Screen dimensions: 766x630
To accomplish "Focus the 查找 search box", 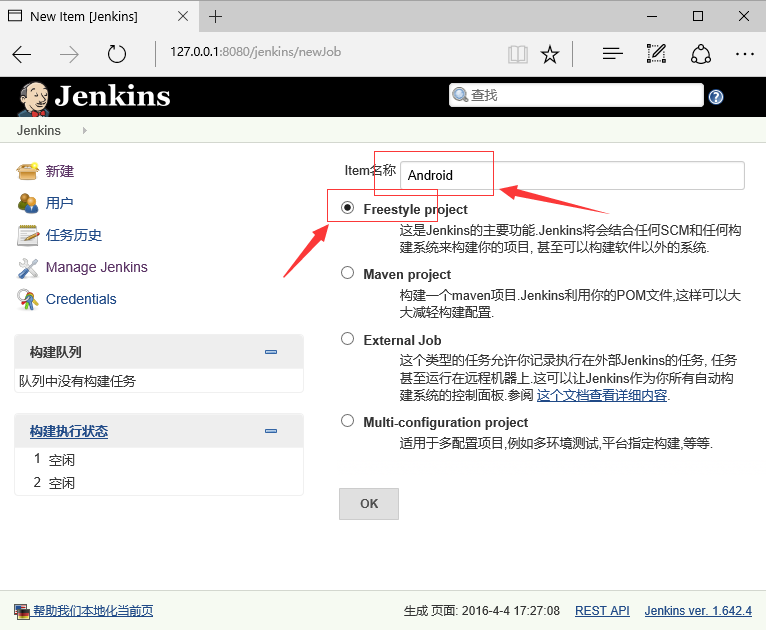I will (576, 95).
